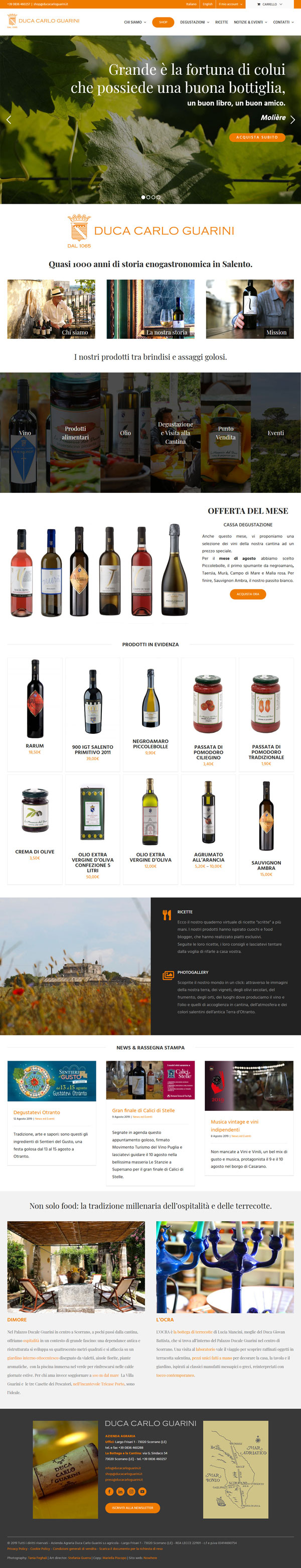
Task: Open the Shop menu item
Action: 163,22
